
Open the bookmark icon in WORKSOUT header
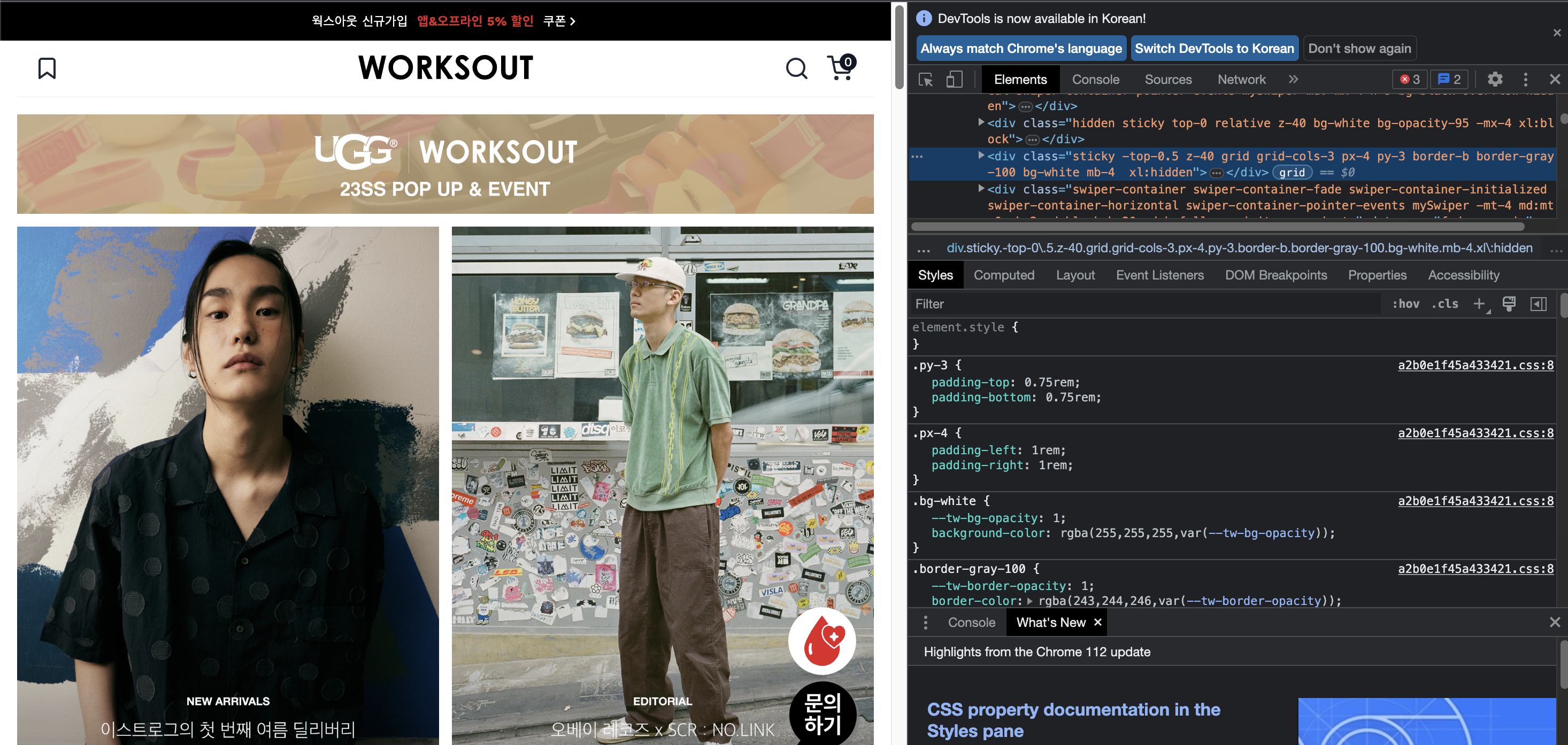pos(47,68)
